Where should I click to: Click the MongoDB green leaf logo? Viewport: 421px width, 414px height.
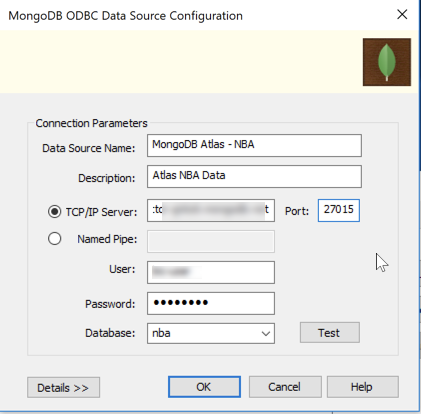pyautogui.click(x=387, y=62)
